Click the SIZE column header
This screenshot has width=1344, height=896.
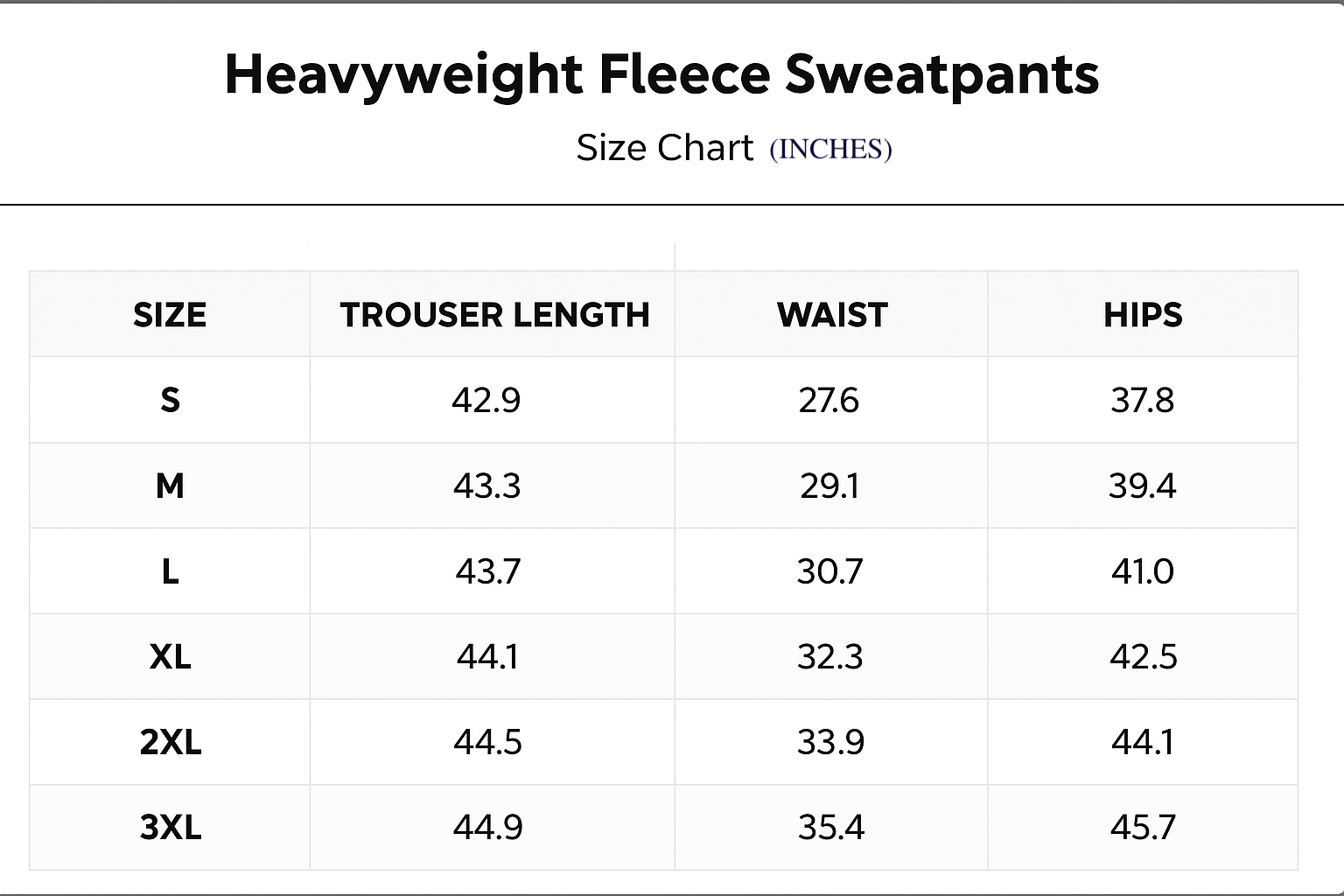170,315
